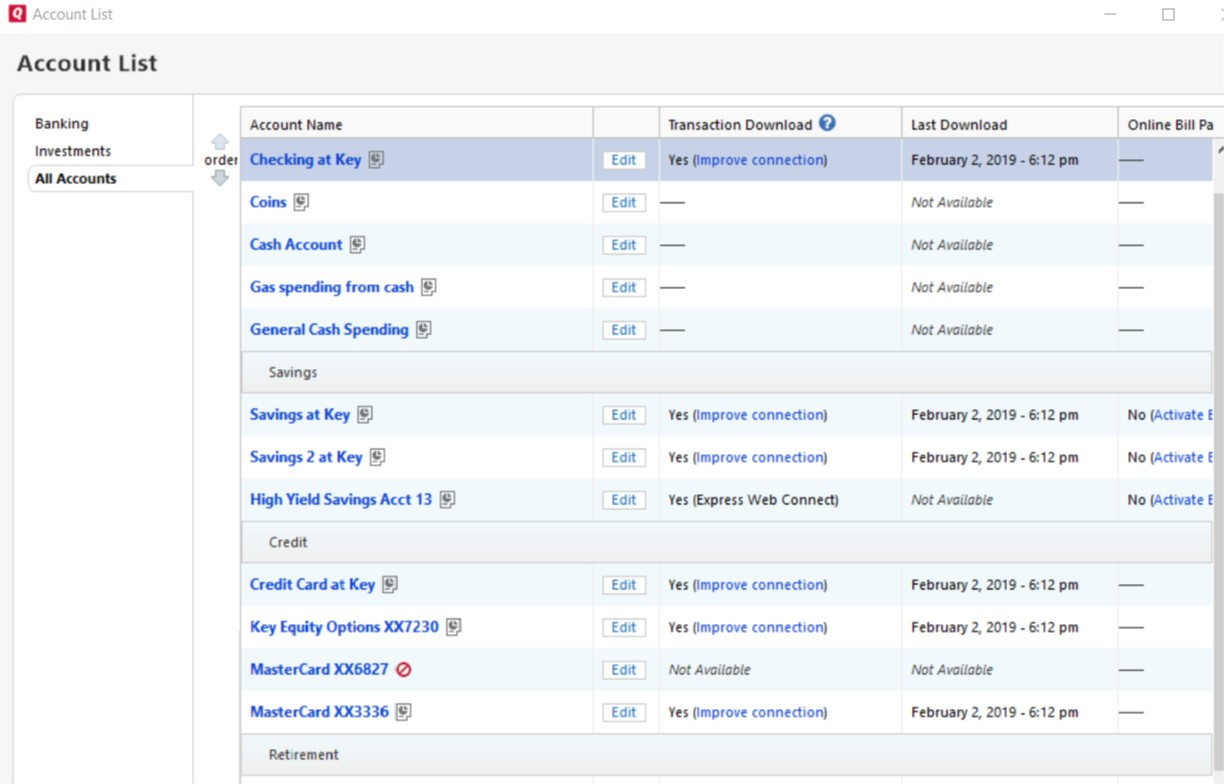This screenshot has height=784, width=1224.
Task: Click register icon next to High Yield Savings Acct 13
Action: coord(447,500)
